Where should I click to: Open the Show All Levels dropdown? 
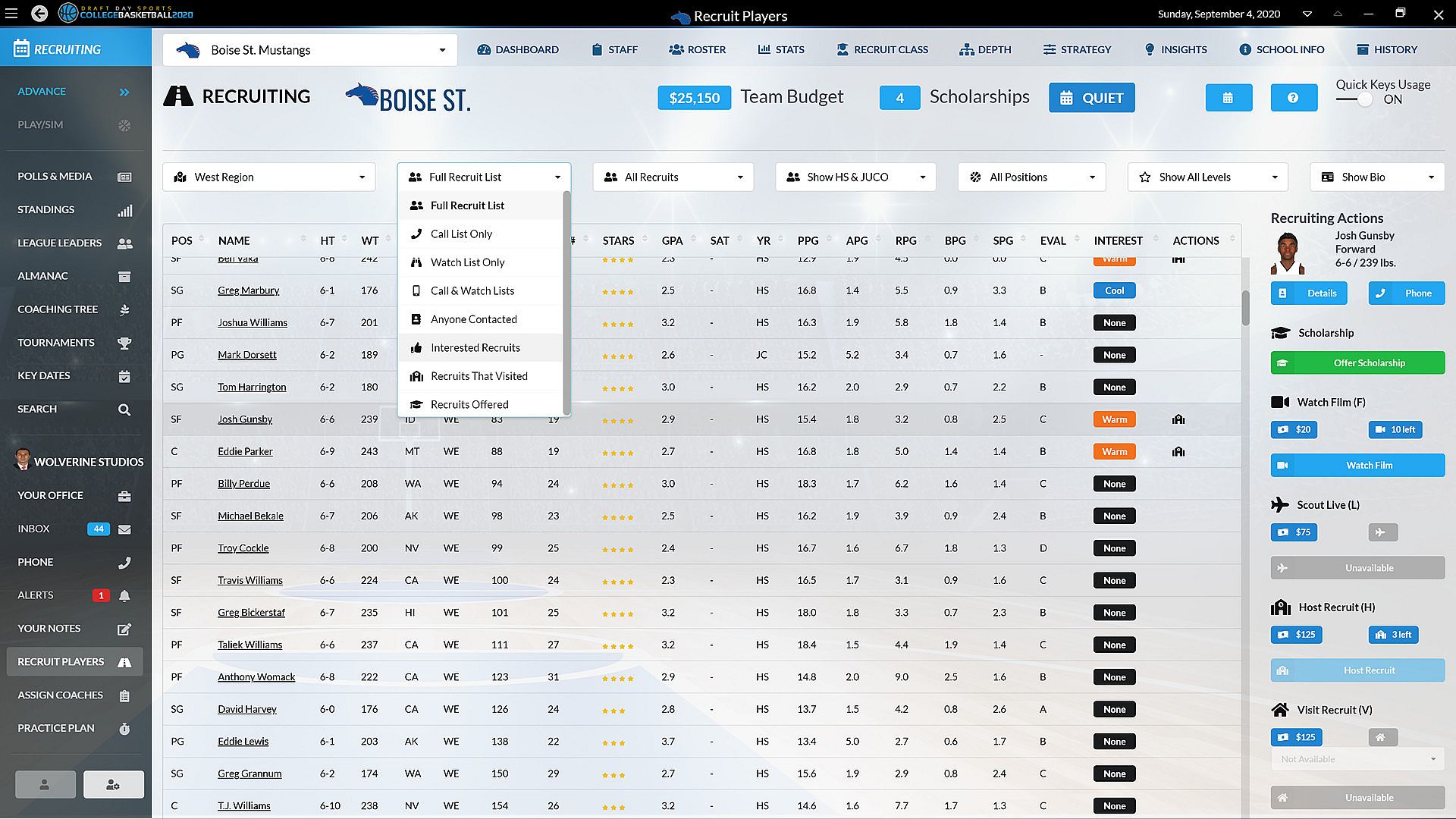coord(1207,177)
